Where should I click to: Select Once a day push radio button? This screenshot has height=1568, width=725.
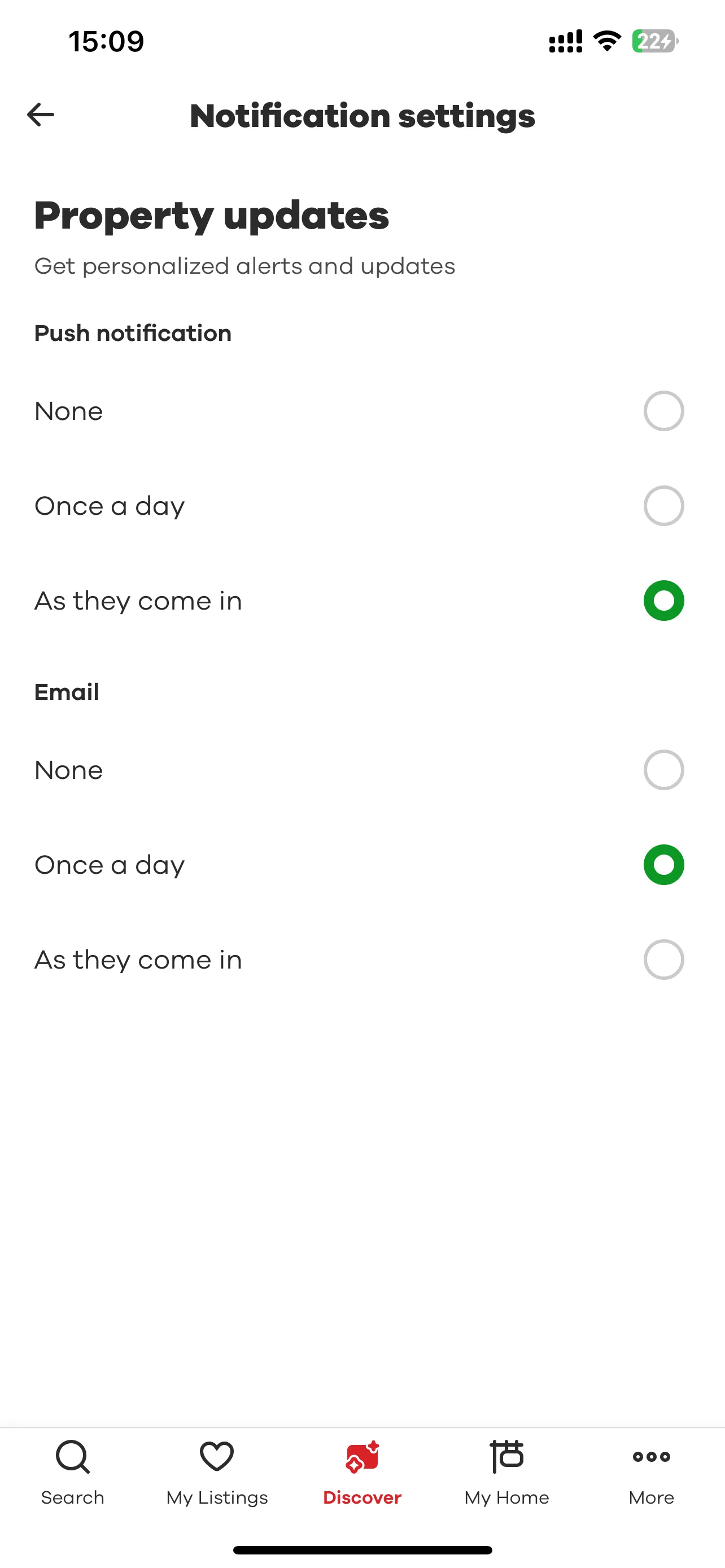(x=663, y=506)
